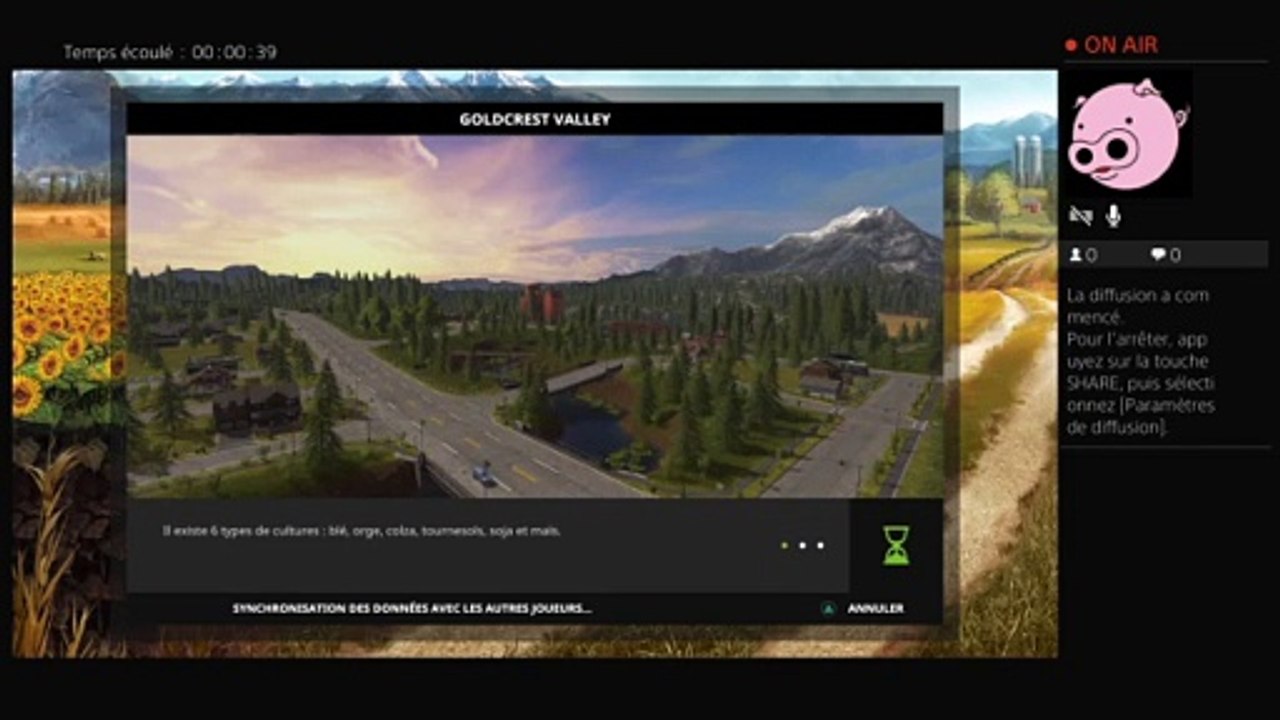The height and width of the screenshot is (720, 1280).
Task: Click the green hourglass loading icon
Action: tap(896, 545)
